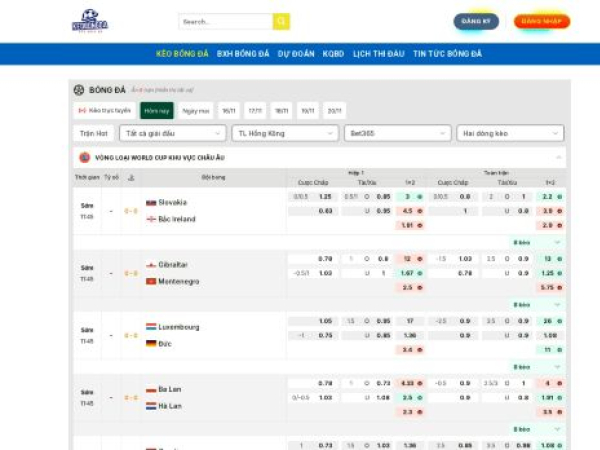Click the UEFA league icon in the section header
The image size is (600, 450).
(x=85, y=158)
